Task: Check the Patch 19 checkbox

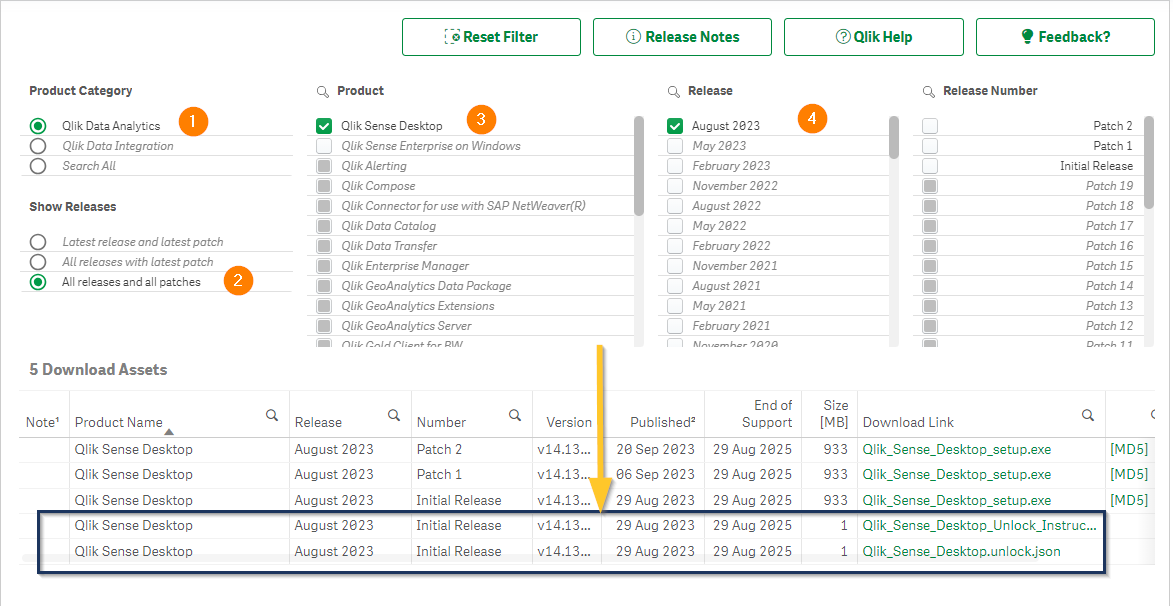Action: click(930, 186)
